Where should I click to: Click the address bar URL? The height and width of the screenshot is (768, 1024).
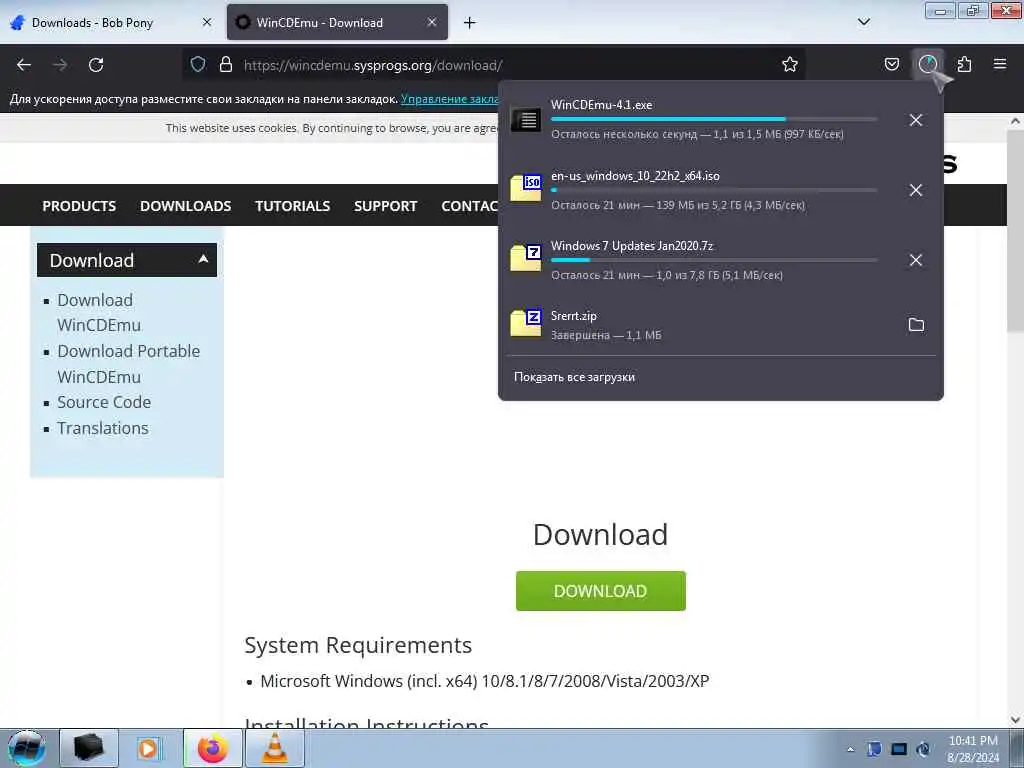coord(373,65)
